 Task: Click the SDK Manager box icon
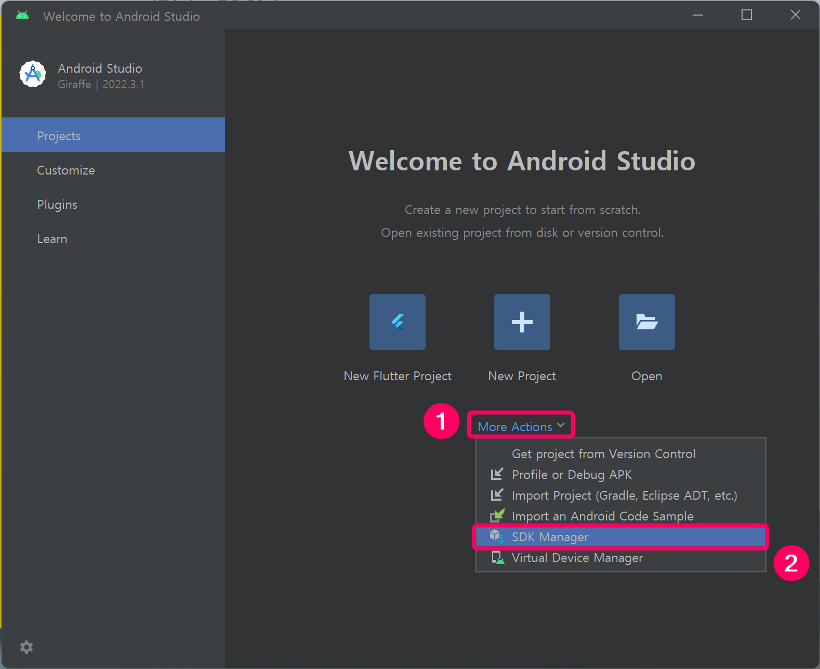(497, 536)
